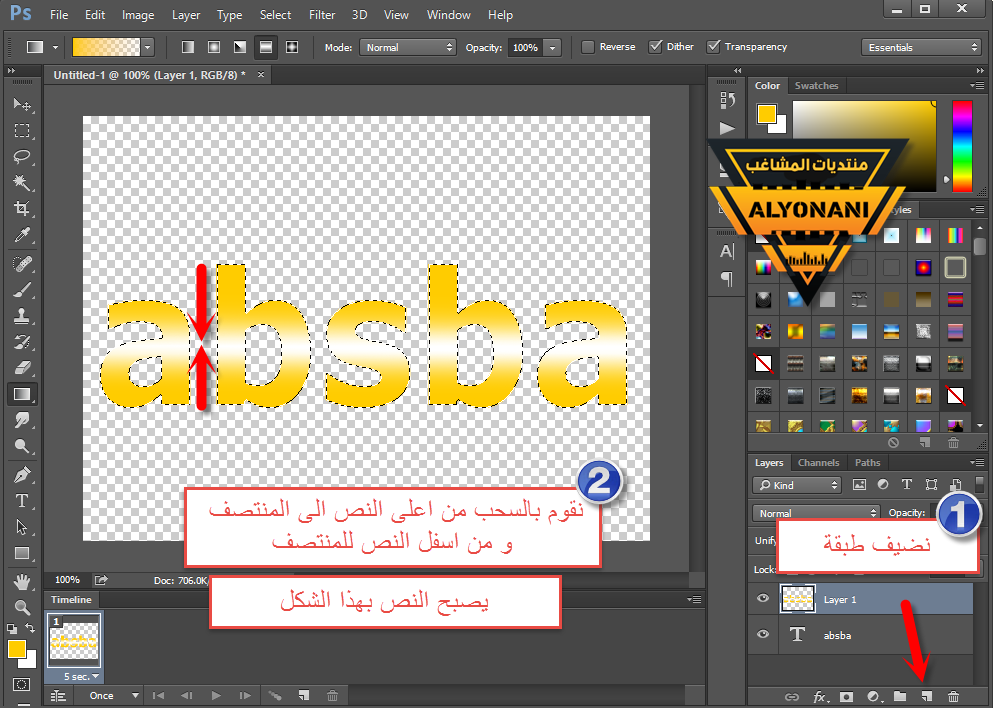The width and height of the screenshot is (993, 708).
Task: Click the foreground color swatch in toolbar
Action: tap(17, 649)
